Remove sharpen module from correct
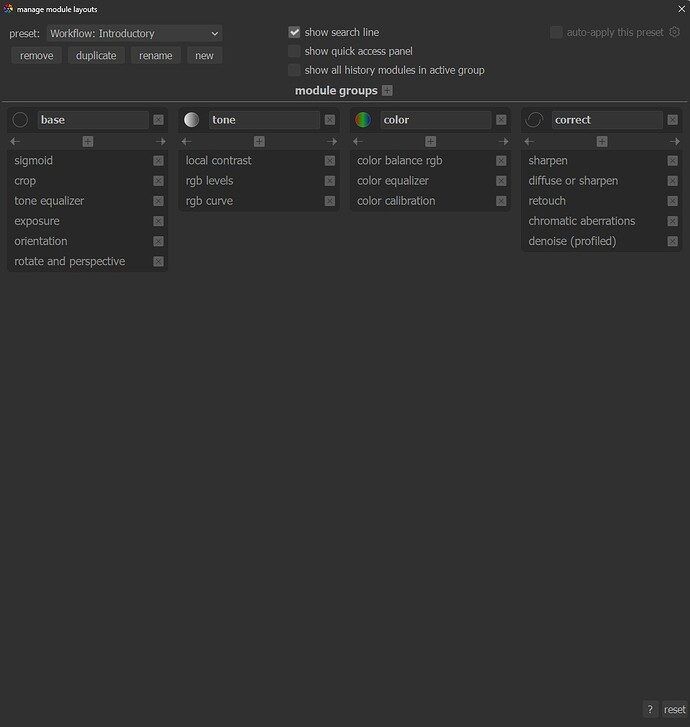The width and height of the screenshot is (690, 727). click(x=673, y=161)
